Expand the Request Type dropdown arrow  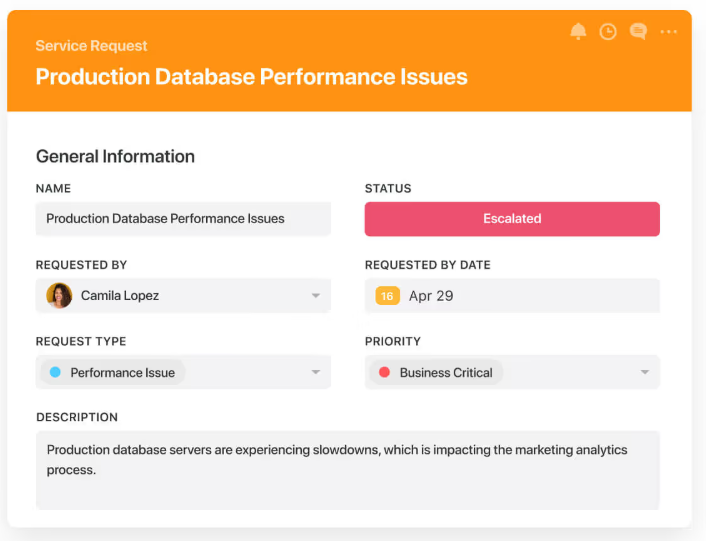point(316,372)
